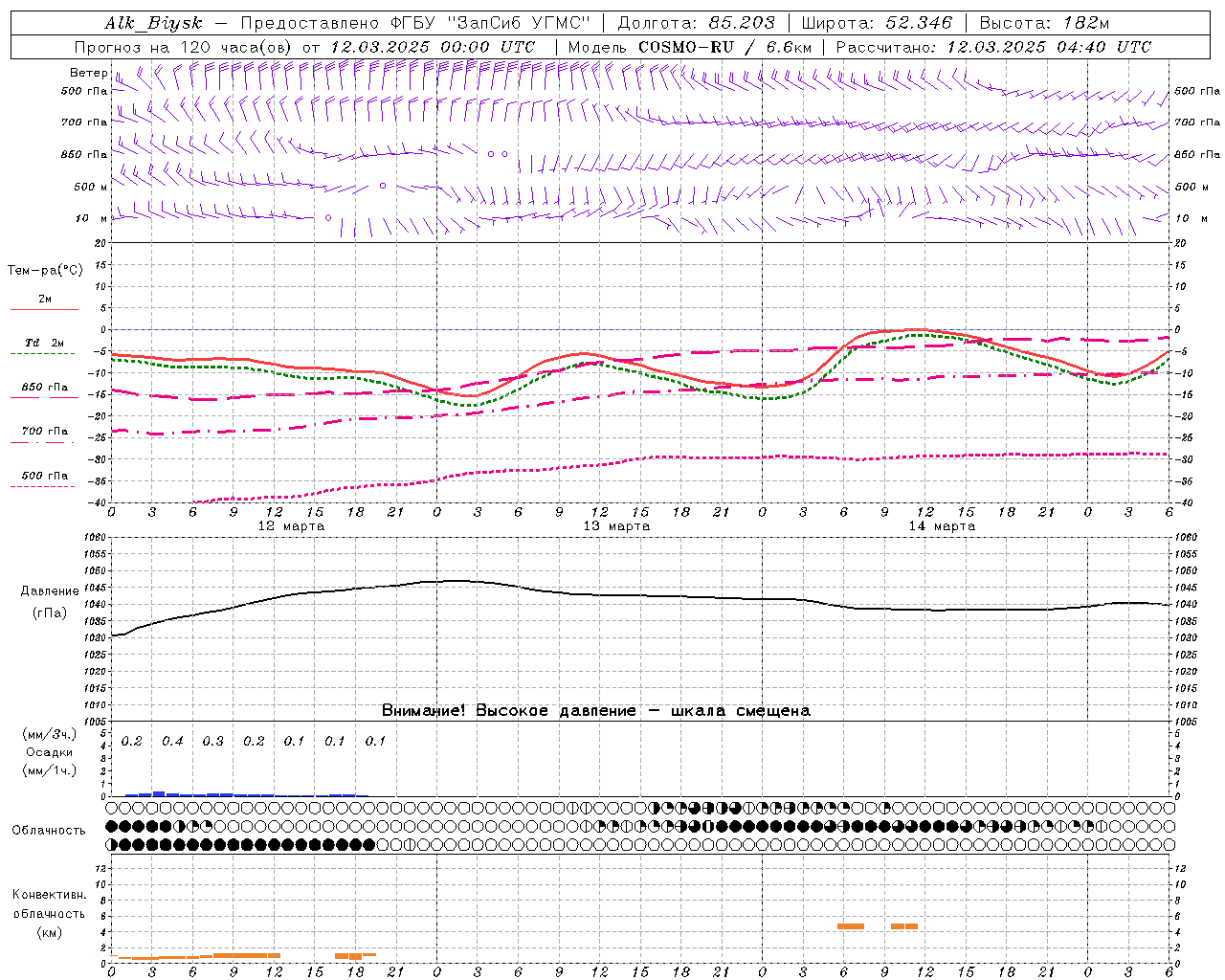Click 'Прогноз на 120 часа(ов)' text

[x=185, y=47]
